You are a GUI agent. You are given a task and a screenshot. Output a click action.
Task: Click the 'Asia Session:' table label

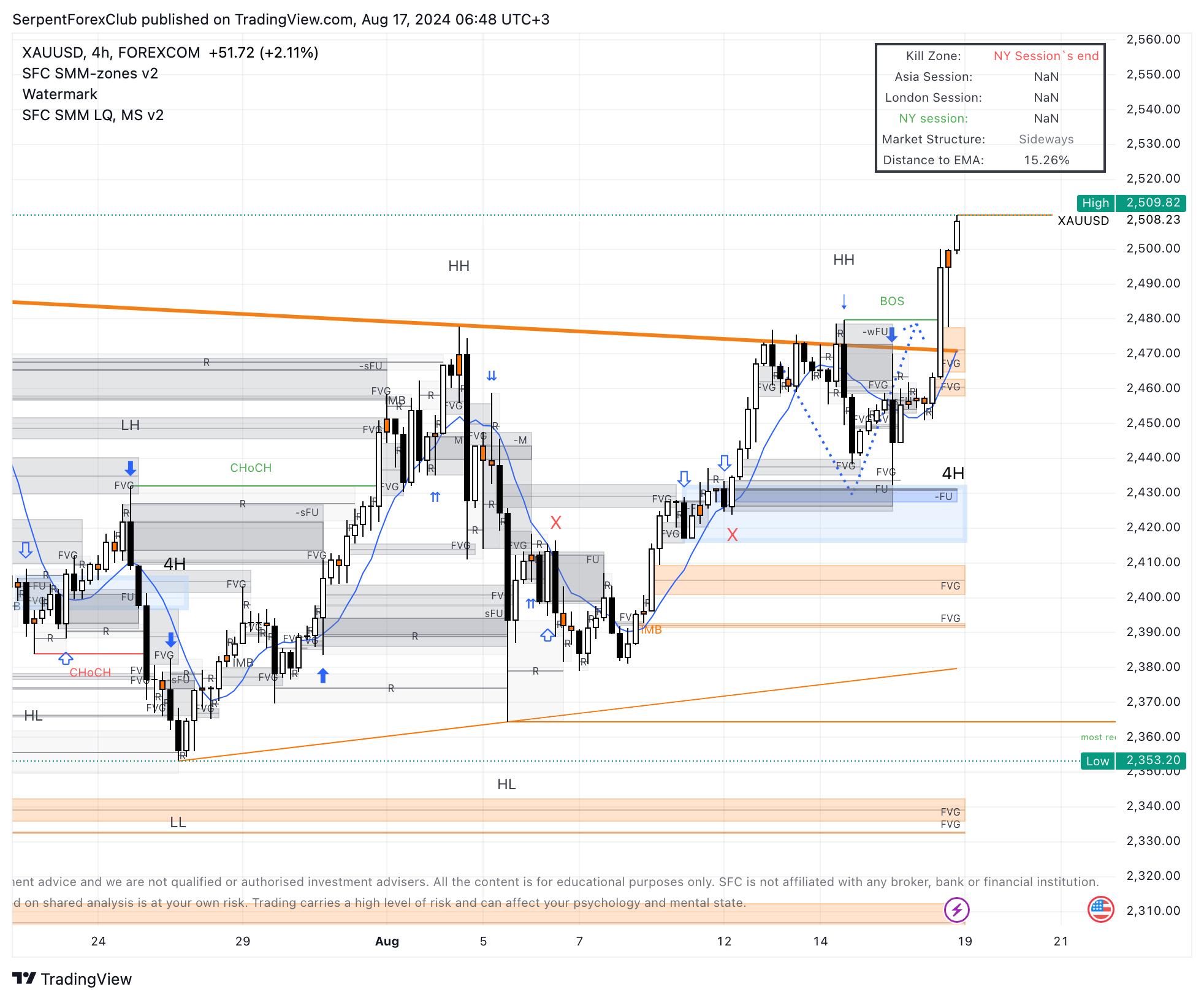934,77
